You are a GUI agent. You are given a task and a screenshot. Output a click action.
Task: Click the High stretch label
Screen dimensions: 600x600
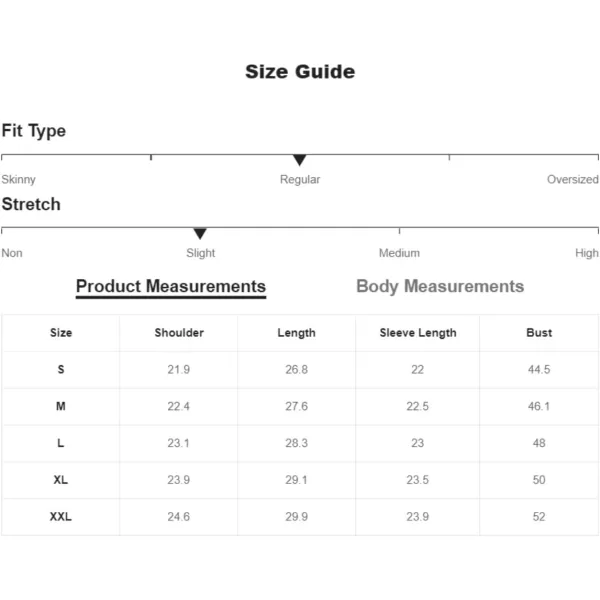[x=587, y=253]
